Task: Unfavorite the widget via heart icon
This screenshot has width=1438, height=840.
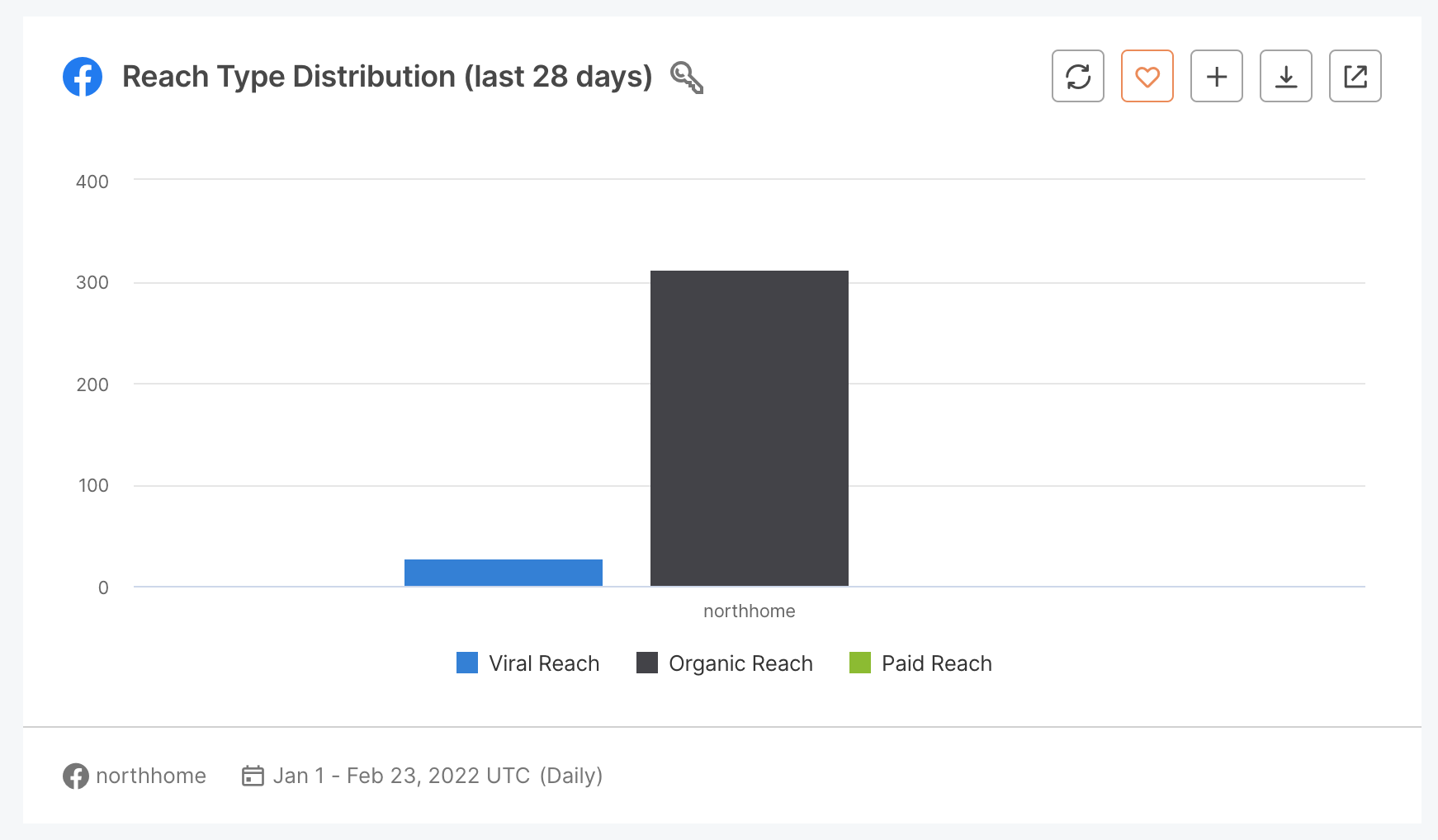Action: tap(1147, 76)
